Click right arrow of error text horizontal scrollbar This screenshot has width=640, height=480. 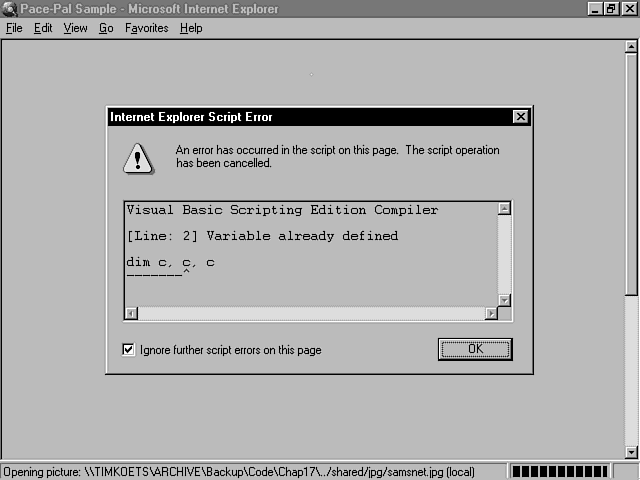pyautogui.click(x=490, y=314)
